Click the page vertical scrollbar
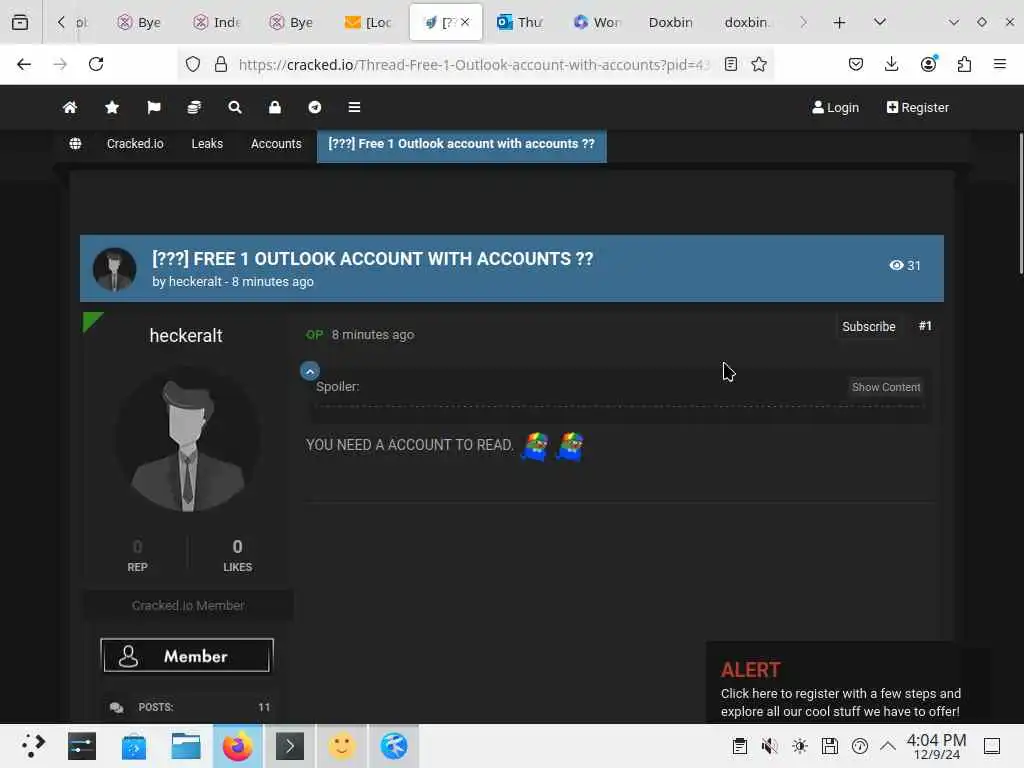This screenshot has width=1024, height=768. point(1020,204)
